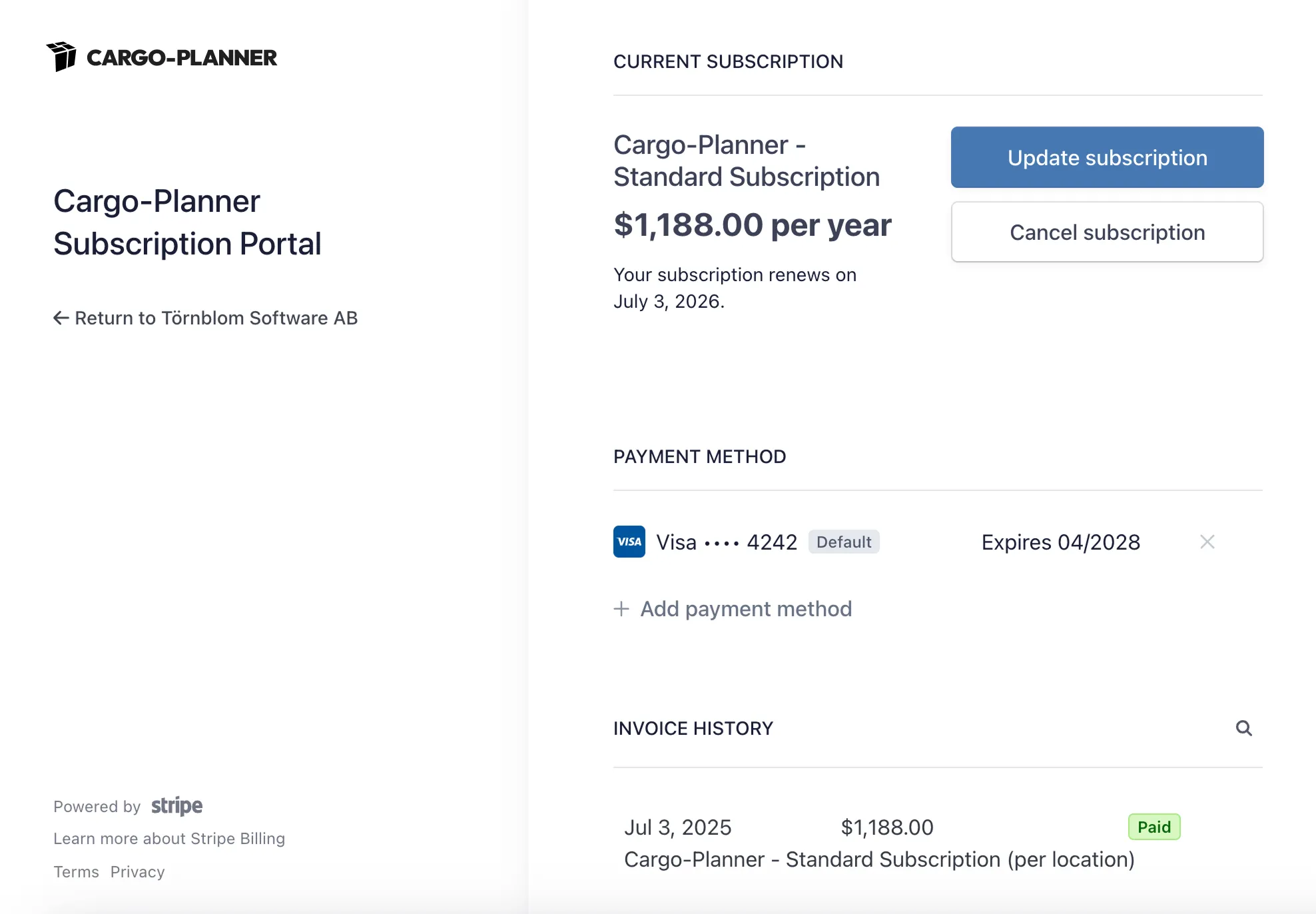Click the Visa card brand icon

[x=629, y=542]
